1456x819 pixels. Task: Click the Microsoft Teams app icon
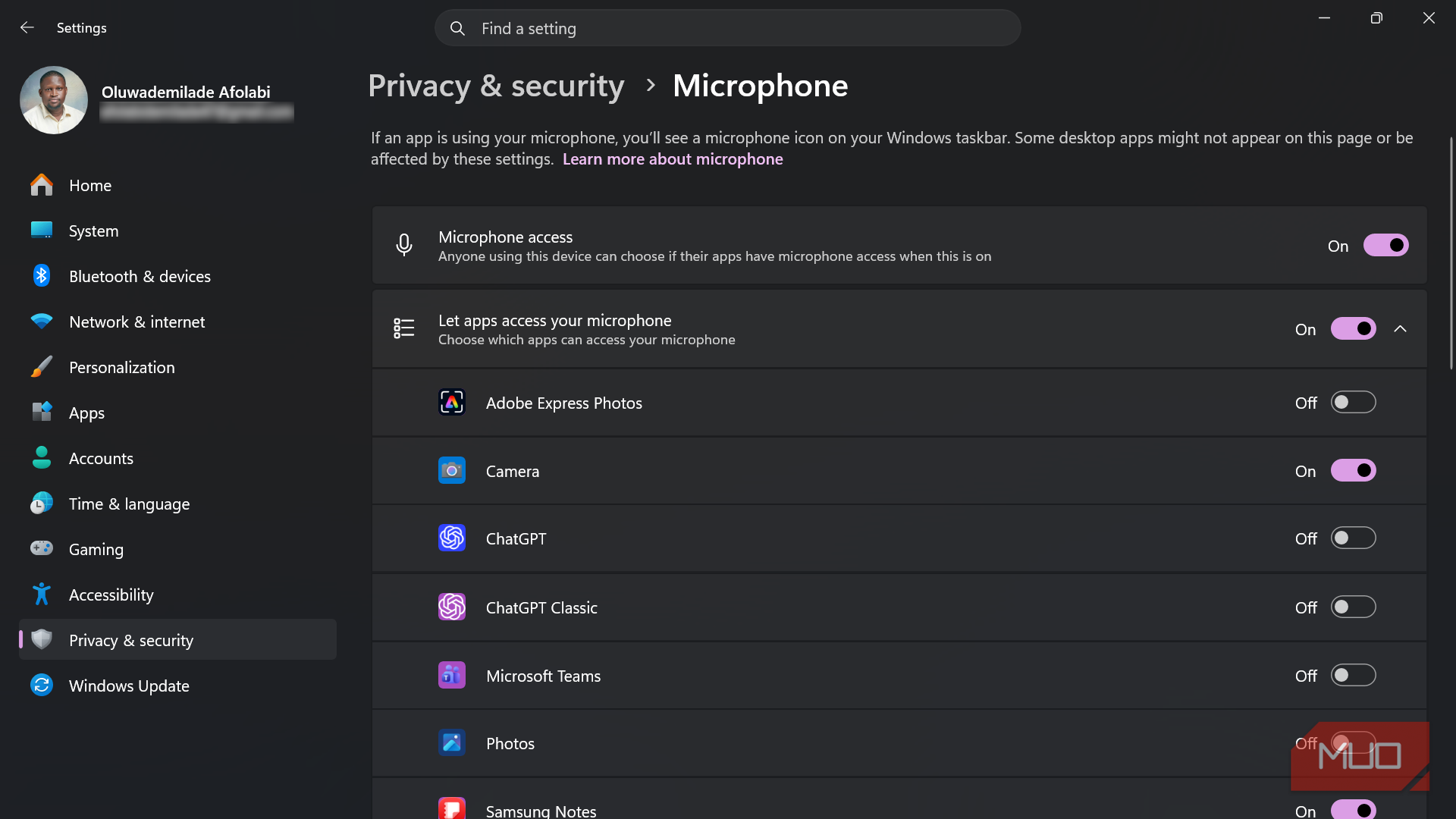(x=452, y=676)
